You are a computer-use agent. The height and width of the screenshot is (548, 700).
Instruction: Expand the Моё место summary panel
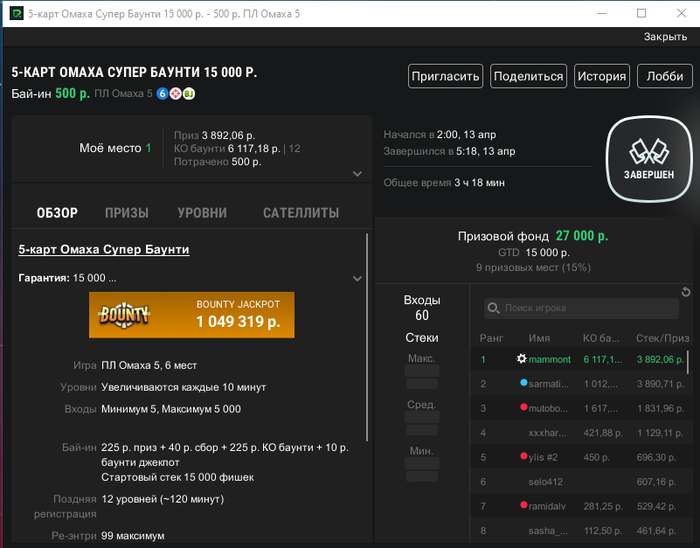[357, 174]
